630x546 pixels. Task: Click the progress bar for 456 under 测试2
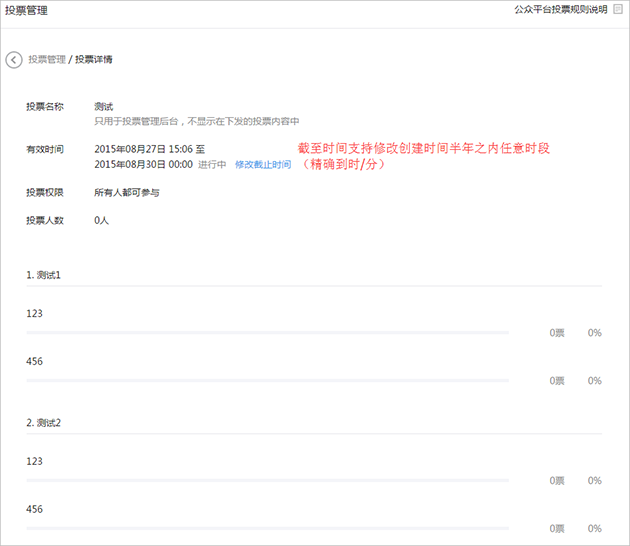pyautogui.click(x=268, y=528)
